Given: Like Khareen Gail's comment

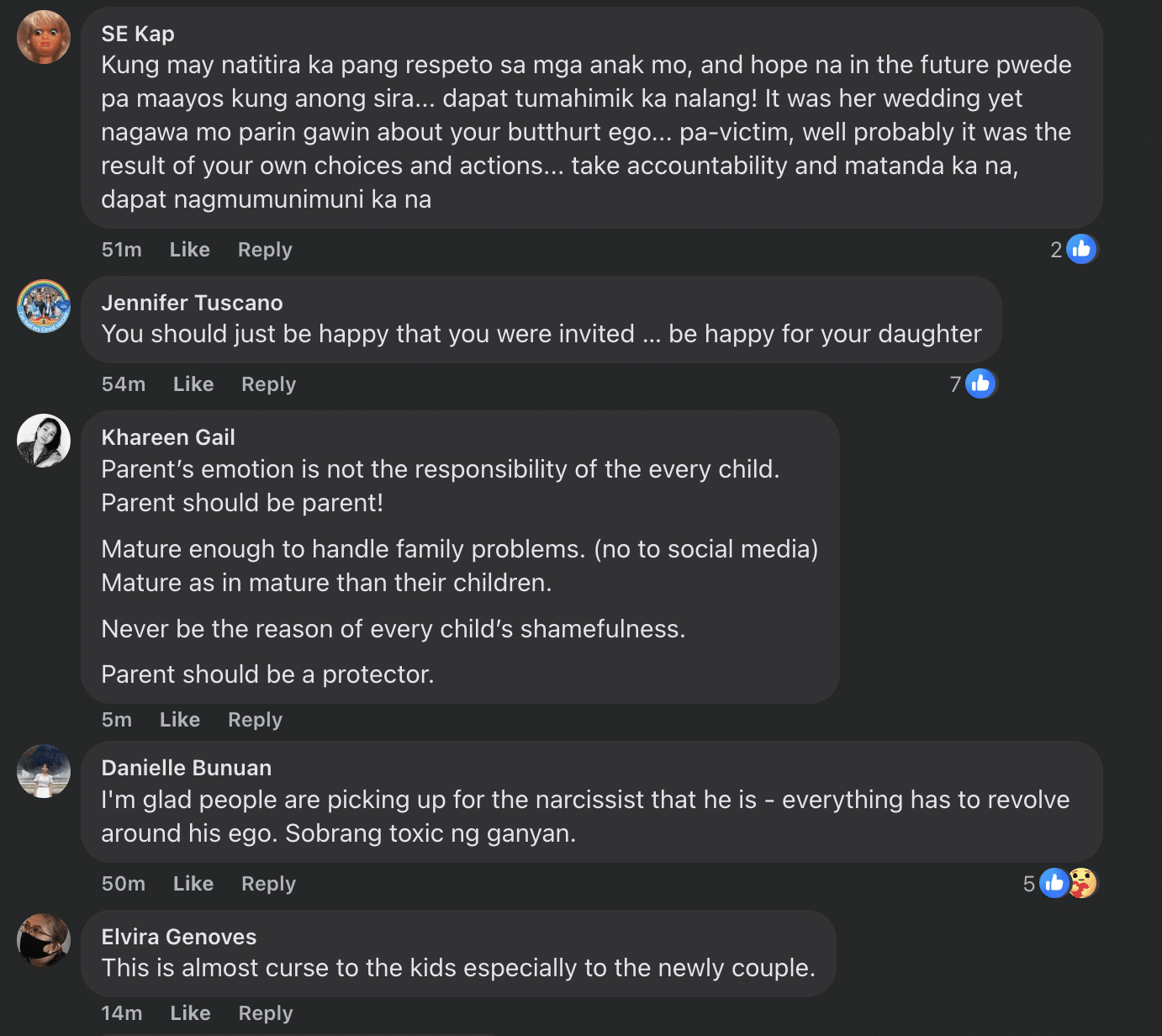Looking at the screenshot, I should point(180,720).
